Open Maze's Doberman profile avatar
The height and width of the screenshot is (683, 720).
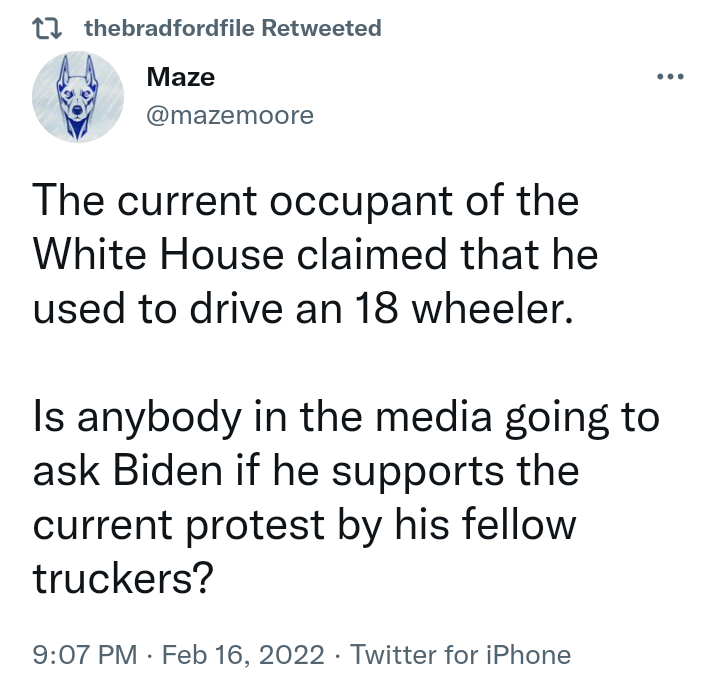[78, 97]
